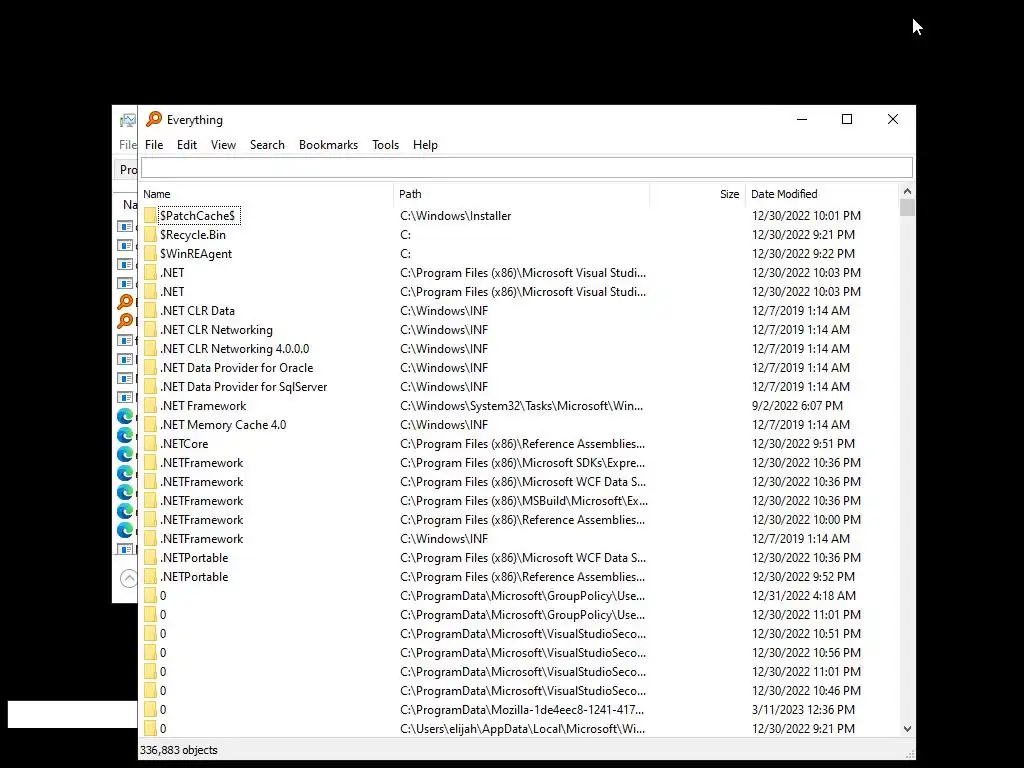Screen dimensions: 1024x768
Task: Click path C:\Users\elijah\AppData\Local\Microsoft\Wi...
Action: click(522, 729)
